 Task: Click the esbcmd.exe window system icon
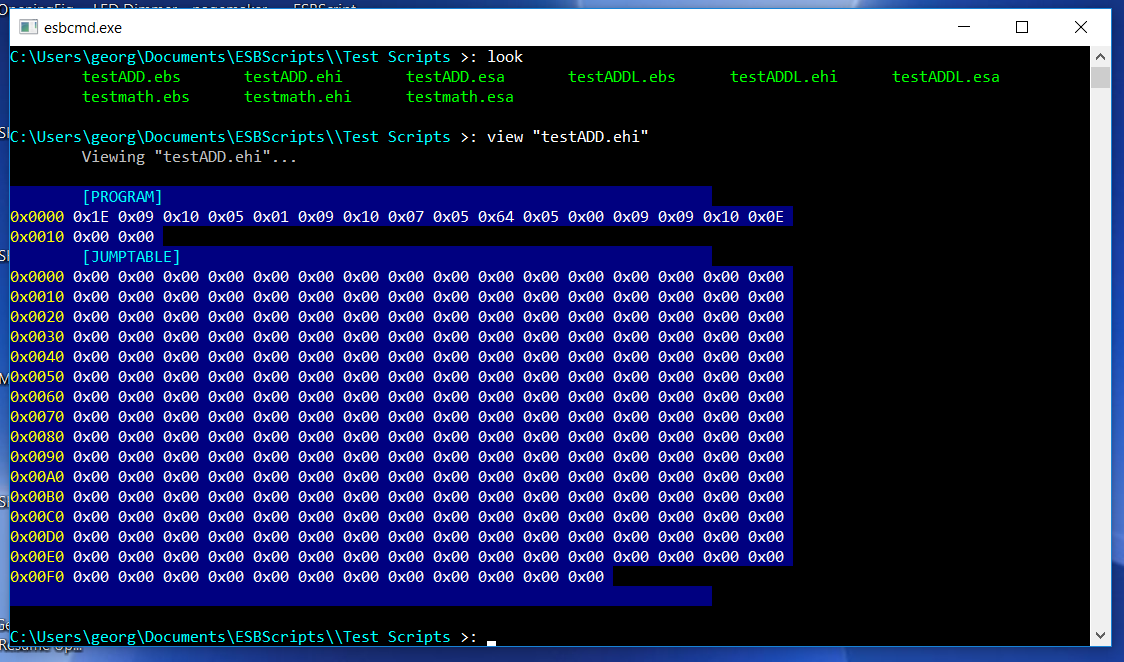29,28
